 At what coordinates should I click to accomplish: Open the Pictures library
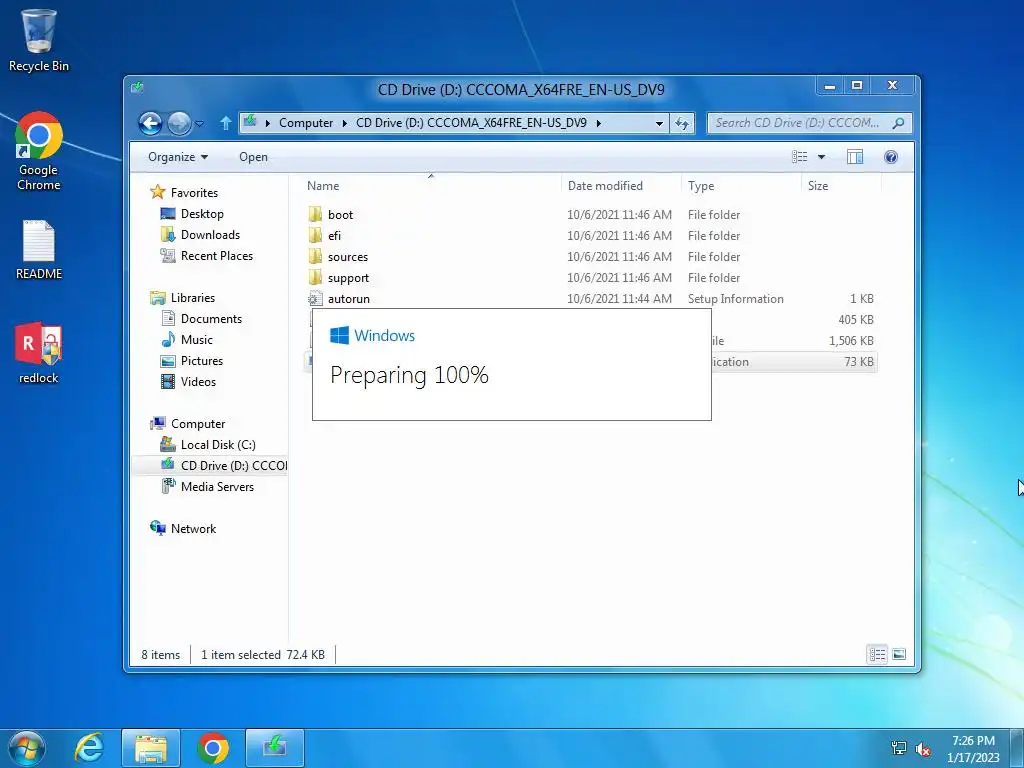192,360
